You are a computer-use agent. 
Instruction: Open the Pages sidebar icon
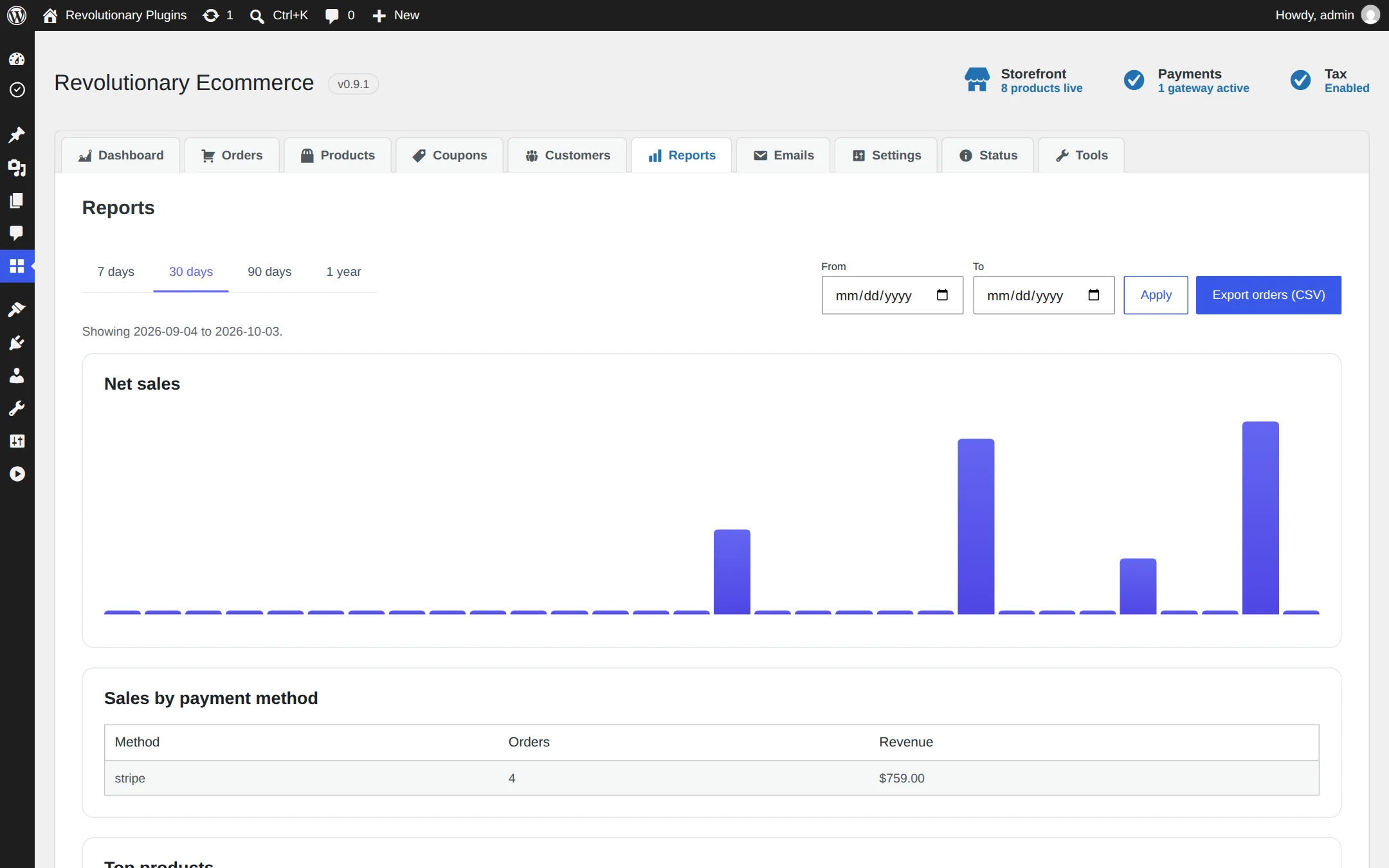pyautogui.click(x=17, y=201)
